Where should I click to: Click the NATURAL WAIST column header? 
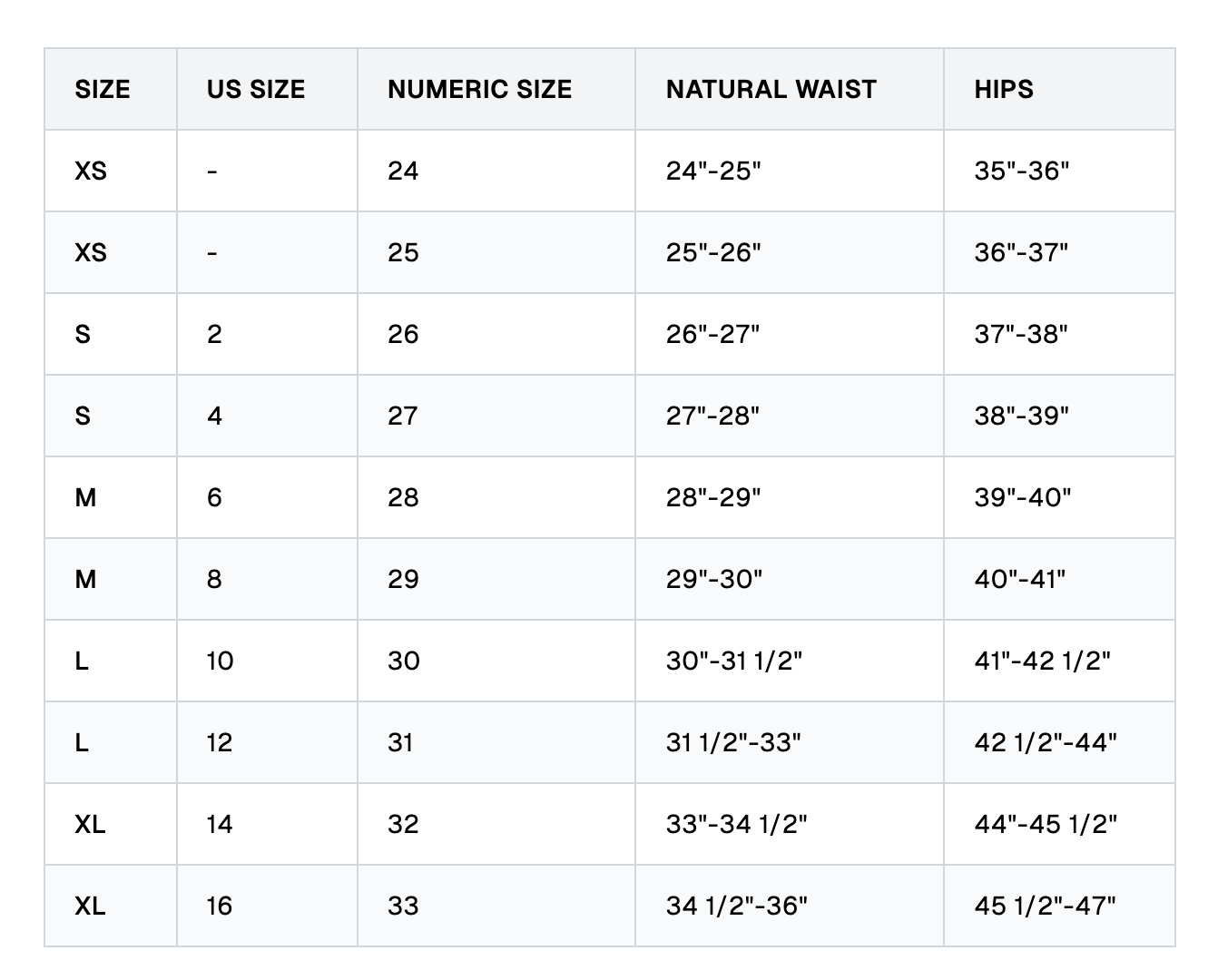(x=771, y=89)
